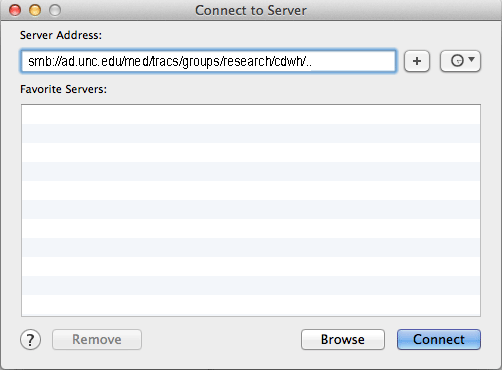Minimize the Connect to Server window
Image resolution: width=502 pixels, height=370 pixels.
point(35,10)
